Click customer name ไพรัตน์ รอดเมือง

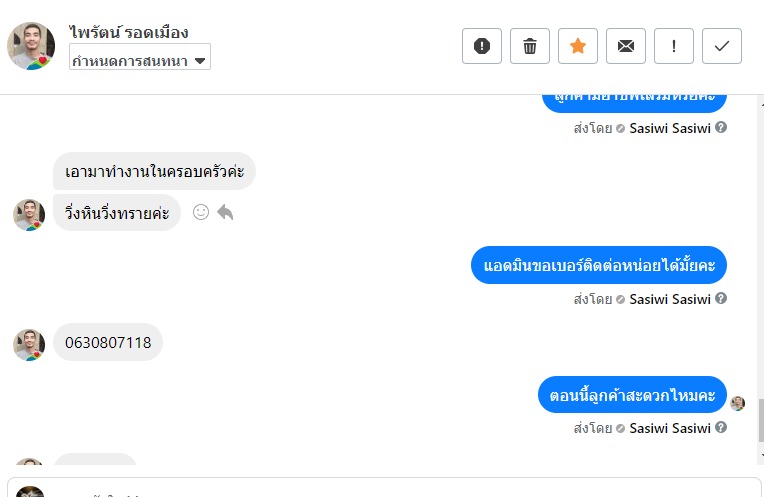point(129,33)
